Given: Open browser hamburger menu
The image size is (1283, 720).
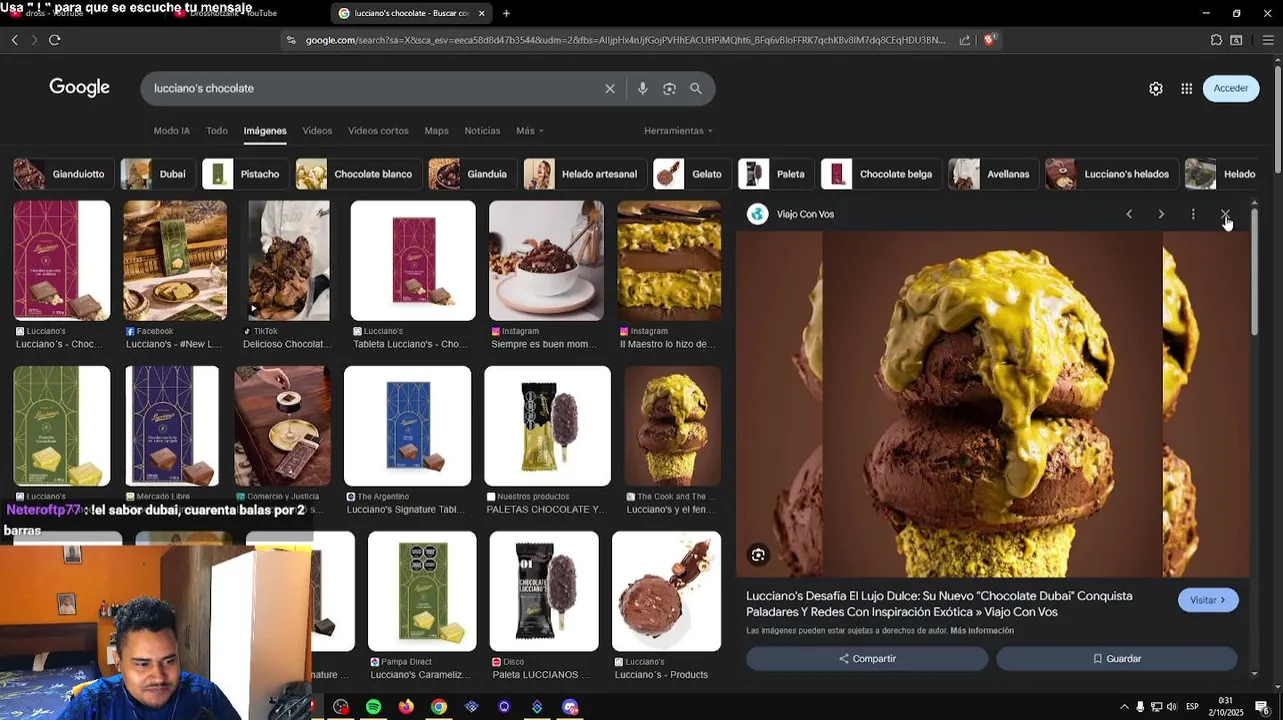Looking at the screenshot, I should pyautogui.click(x=1268, y=40).
